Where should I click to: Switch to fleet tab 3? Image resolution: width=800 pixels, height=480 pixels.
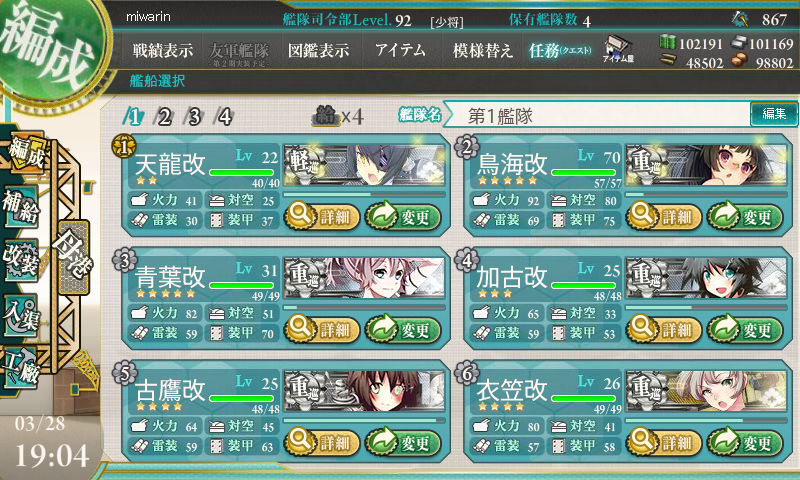click(194, 117)
